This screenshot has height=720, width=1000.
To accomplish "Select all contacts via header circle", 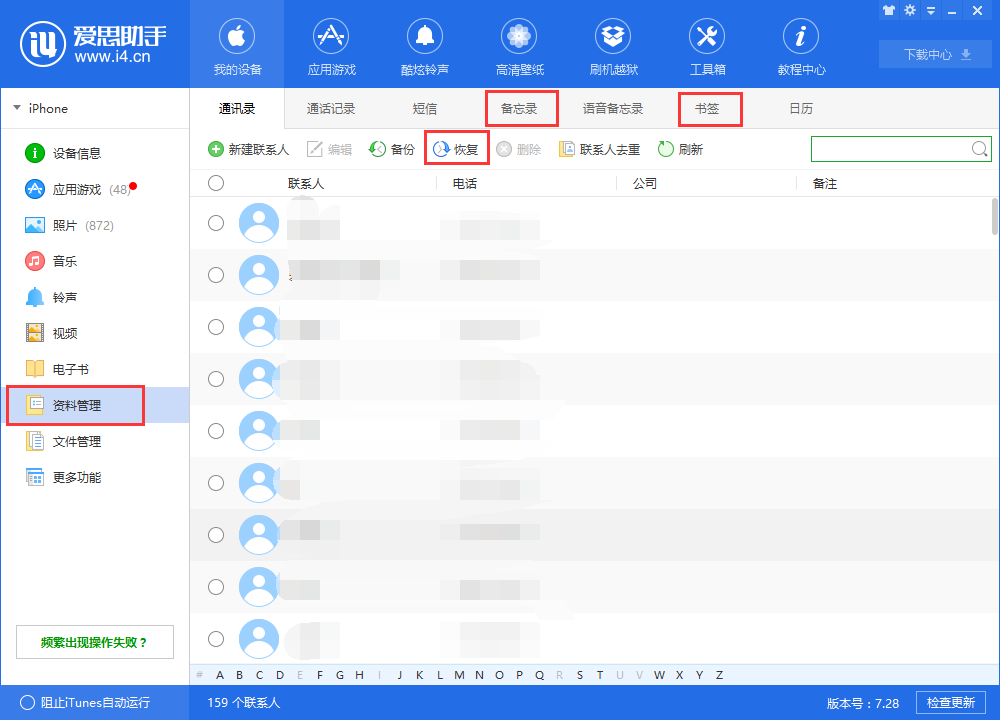I will [216, 183].
